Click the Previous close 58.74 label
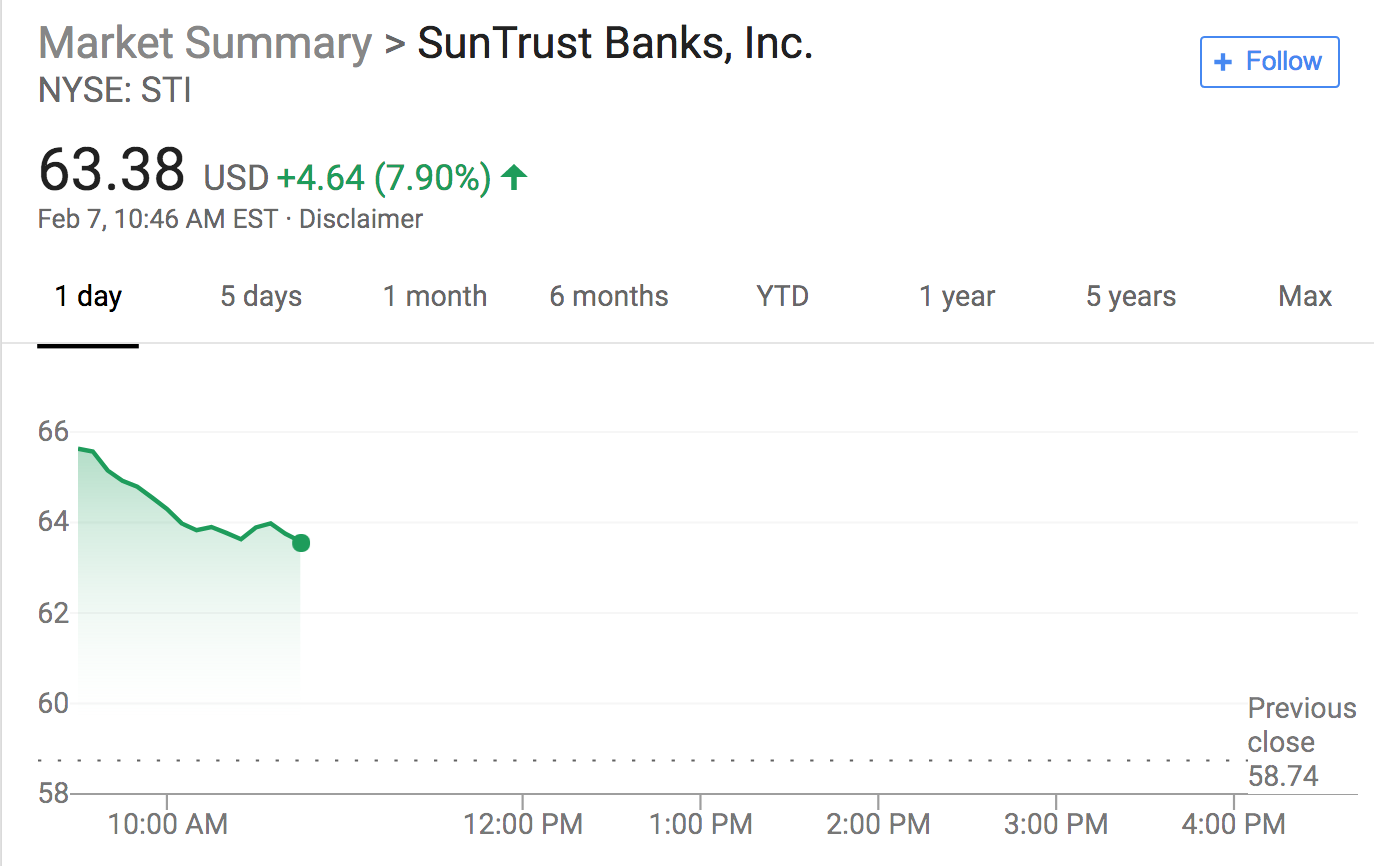The image size is (1374, 866). [x=1302, y=742]
